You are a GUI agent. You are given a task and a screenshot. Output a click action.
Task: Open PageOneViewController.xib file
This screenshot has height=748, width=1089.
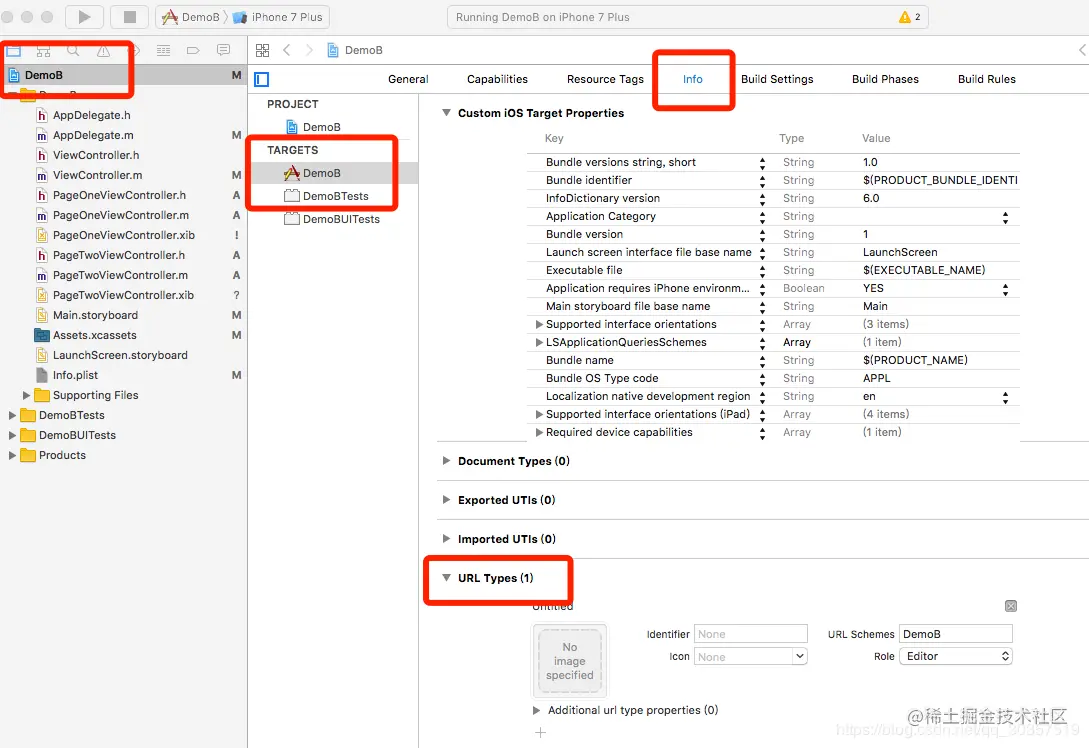[x=124, y=235]
